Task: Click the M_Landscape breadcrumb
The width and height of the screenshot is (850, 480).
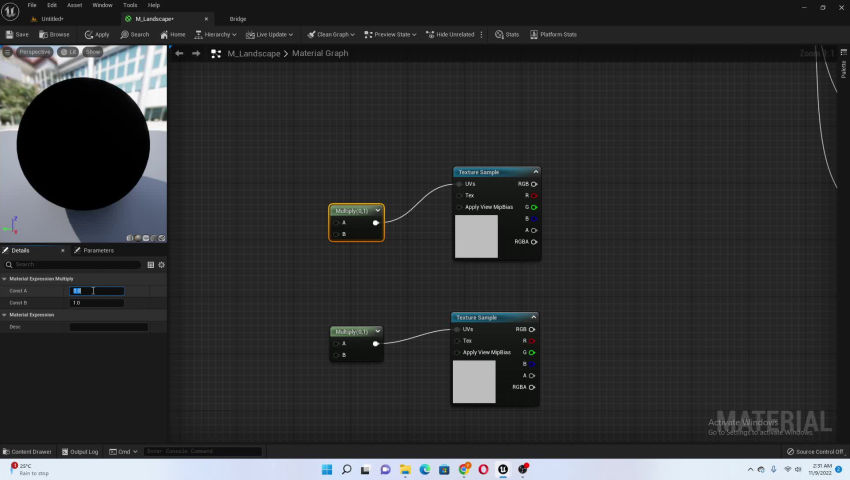Action: tap(254, 53)
